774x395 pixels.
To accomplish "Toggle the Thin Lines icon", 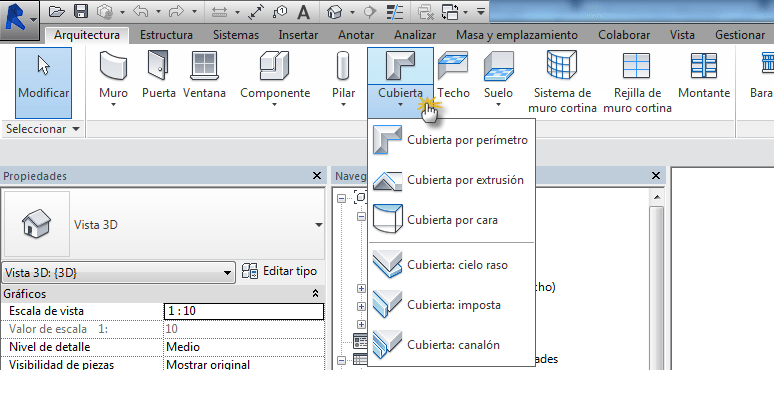I will (x=394, y=12).
